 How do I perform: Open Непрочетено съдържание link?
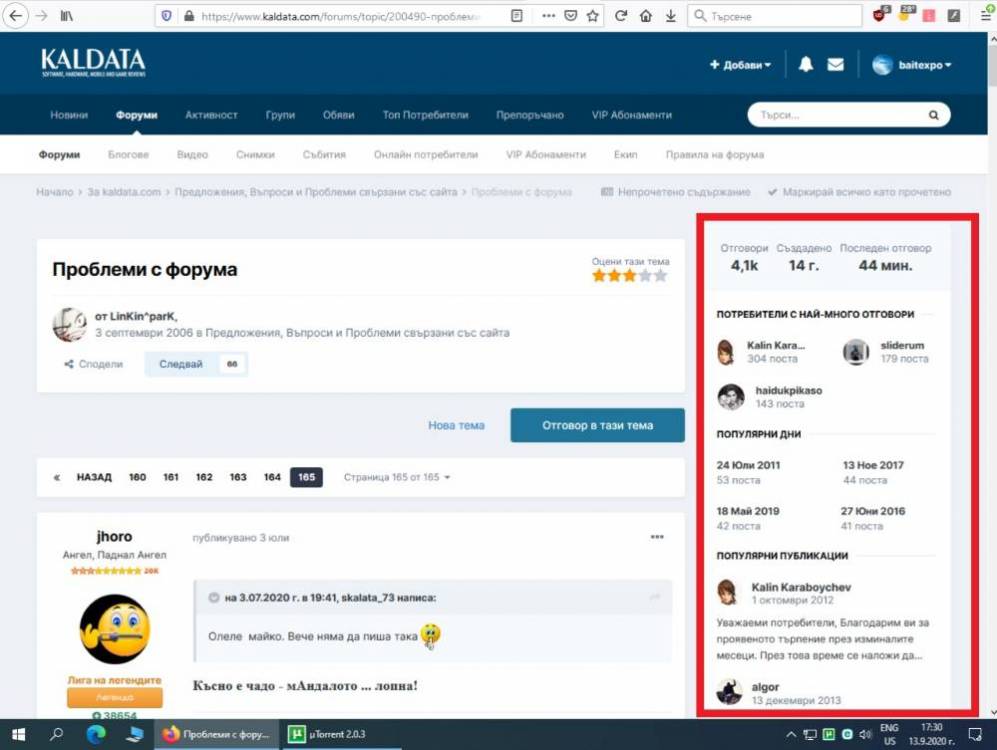click(676, 192)
